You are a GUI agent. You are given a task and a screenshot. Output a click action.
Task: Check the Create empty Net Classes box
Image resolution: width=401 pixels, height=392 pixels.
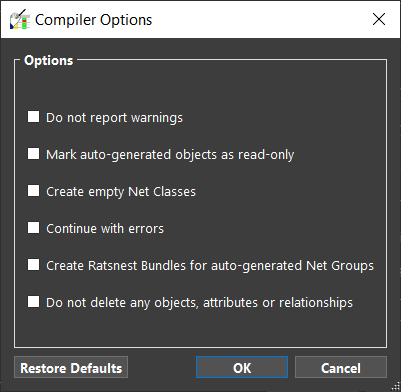coord(33,191)
